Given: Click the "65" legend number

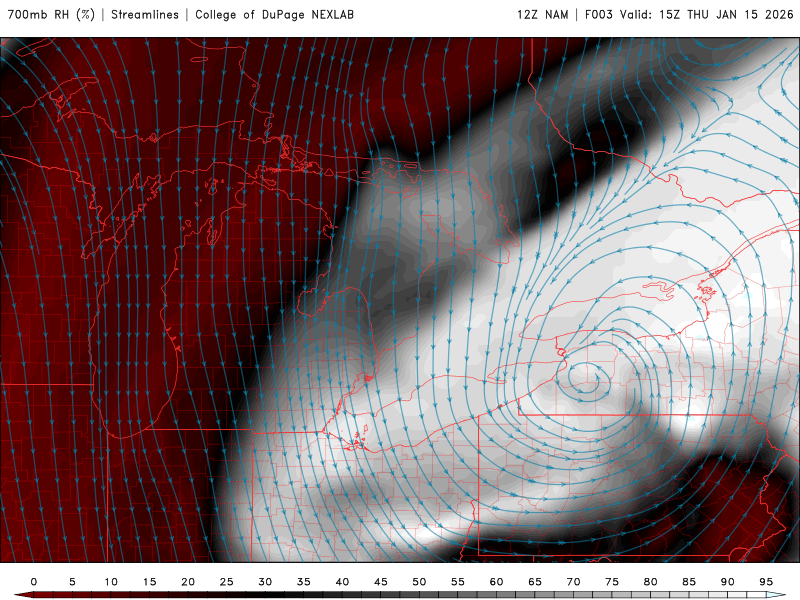Looking at the screenshot, I should tap(535, 582).
